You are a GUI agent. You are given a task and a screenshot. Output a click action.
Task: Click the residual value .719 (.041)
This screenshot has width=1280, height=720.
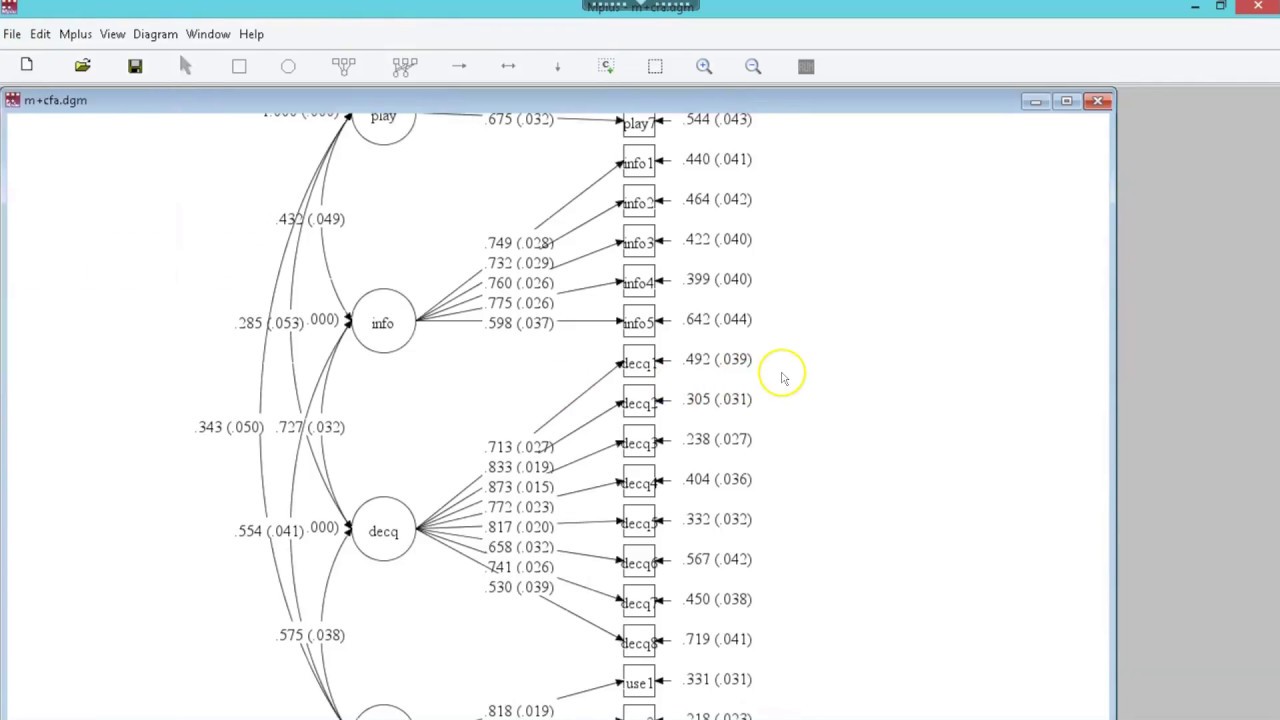pos(718,639)
